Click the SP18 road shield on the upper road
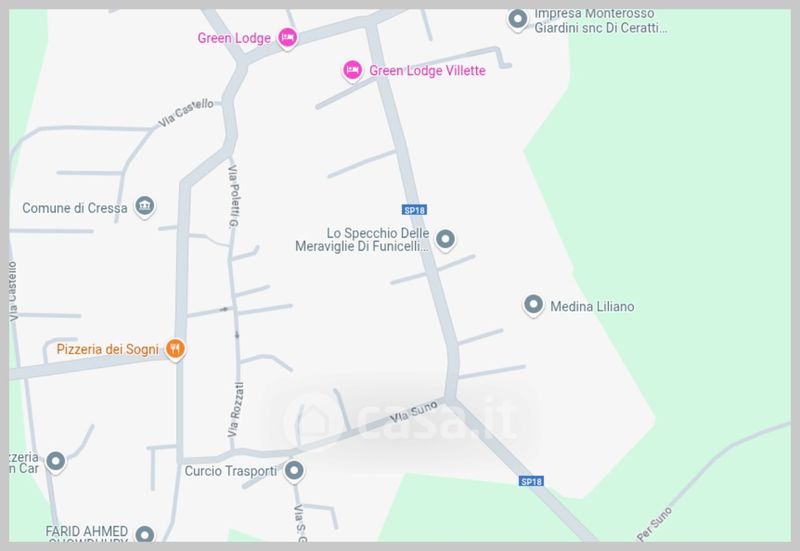Image resolution: width=800 pixels, height=551 pixels. (x=414, y=210)
